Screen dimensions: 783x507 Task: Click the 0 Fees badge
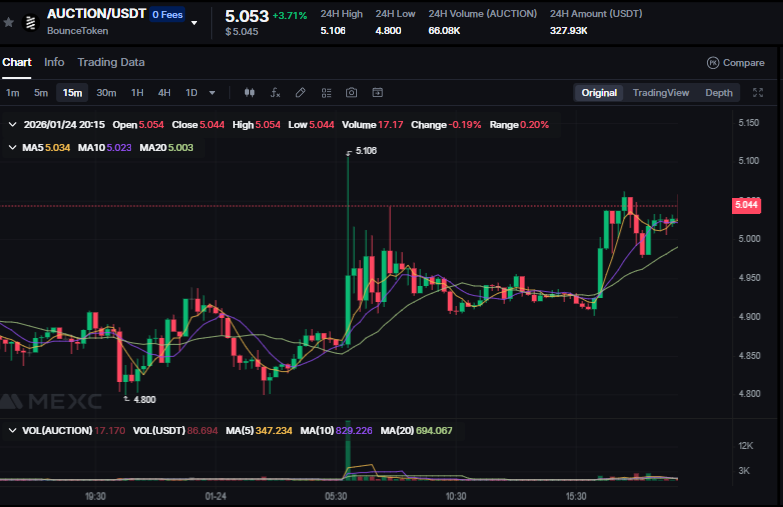[x=167, y=14]
